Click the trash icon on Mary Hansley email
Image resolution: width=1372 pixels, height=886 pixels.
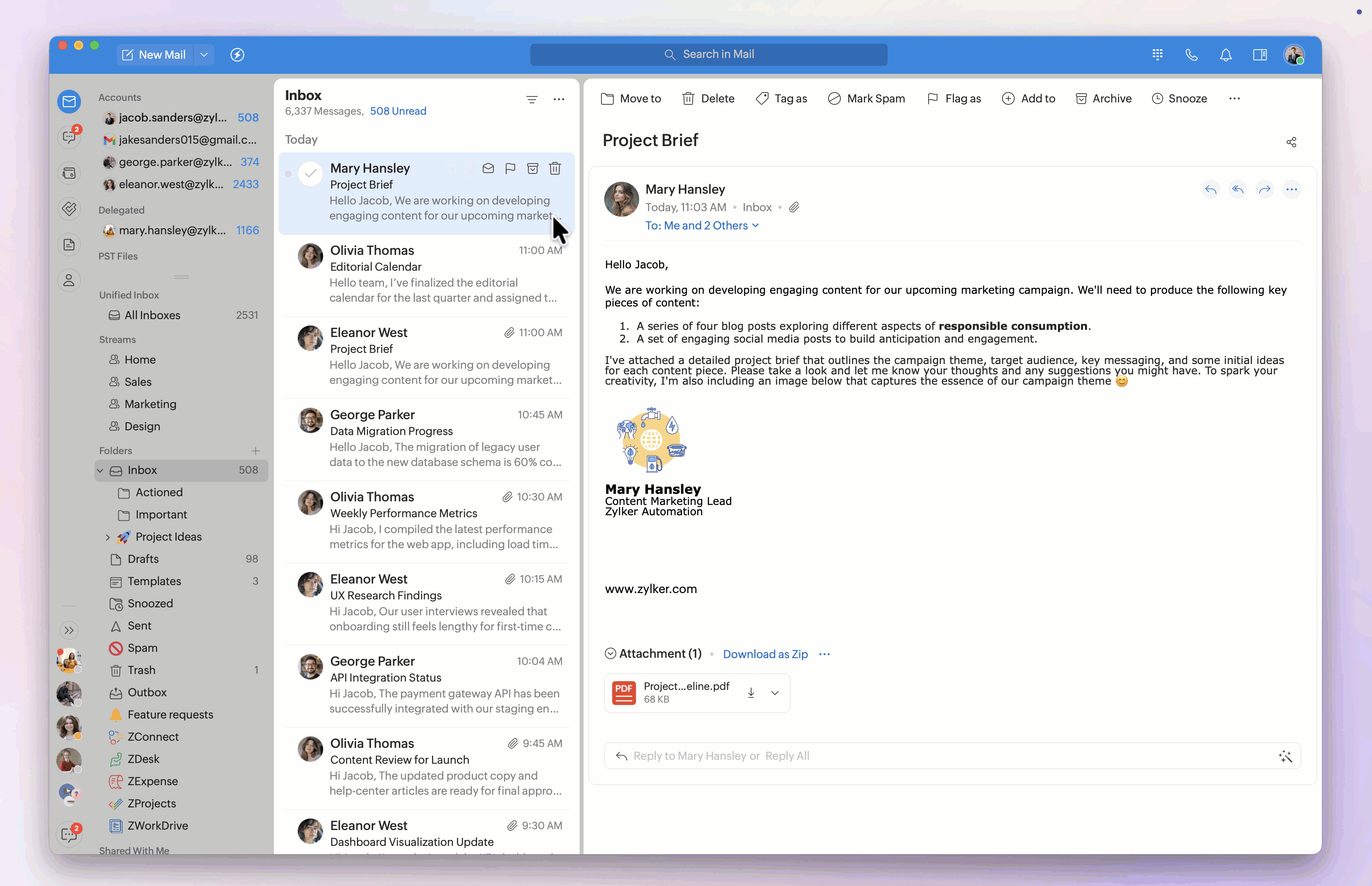(555, 169)
